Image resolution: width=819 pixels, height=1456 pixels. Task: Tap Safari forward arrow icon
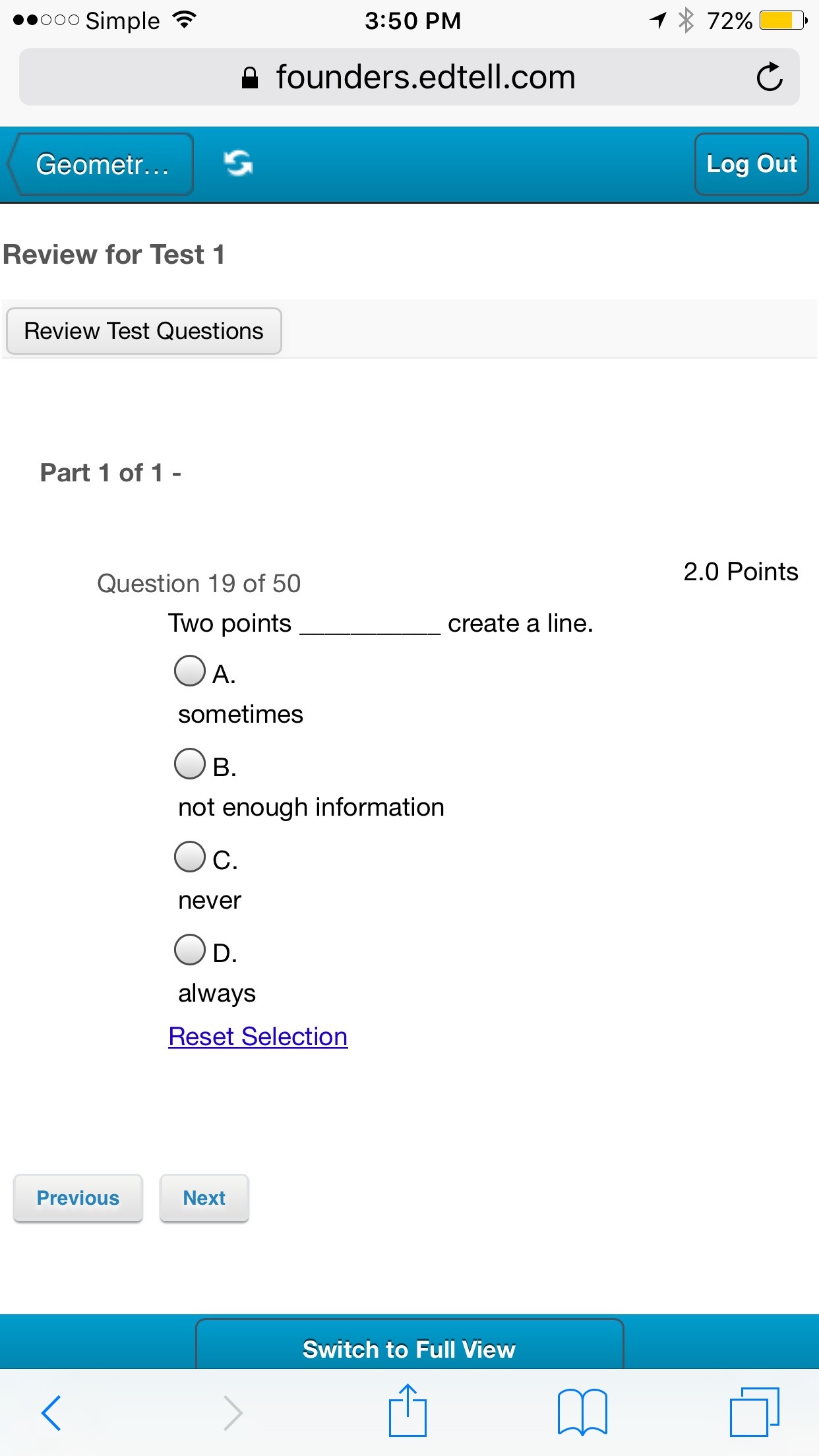click(x=233, y=1412)
